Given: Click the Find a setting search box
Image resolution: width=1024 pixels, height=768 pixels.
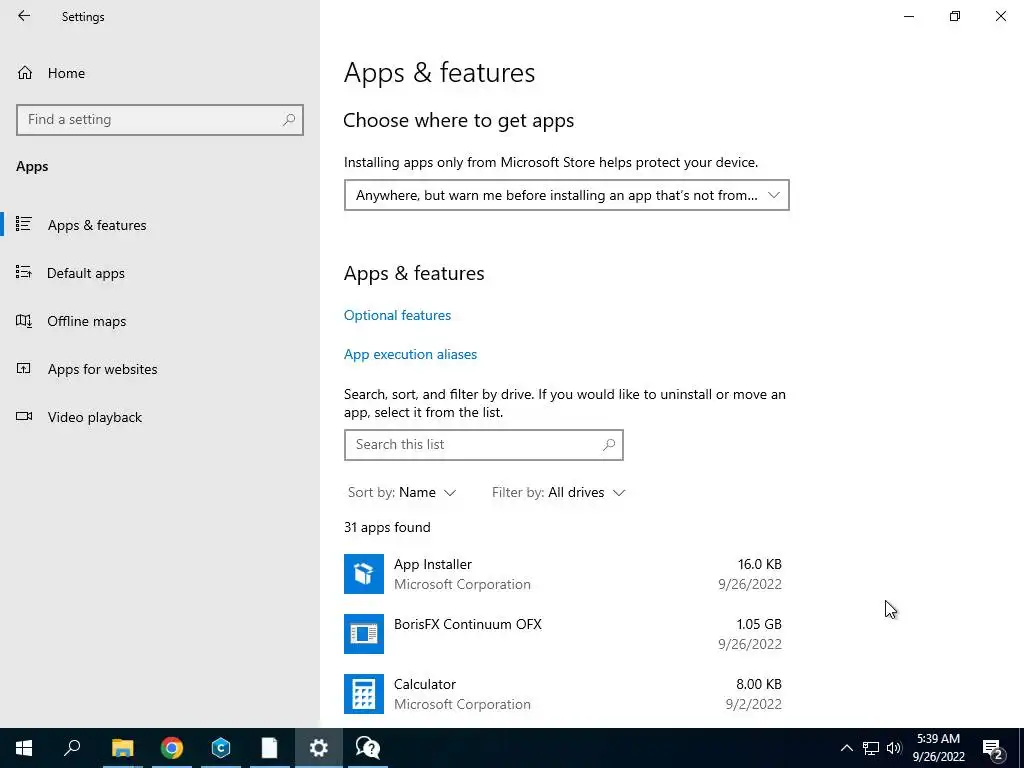Looking at the screenshot, I should (x=160, y=120).
